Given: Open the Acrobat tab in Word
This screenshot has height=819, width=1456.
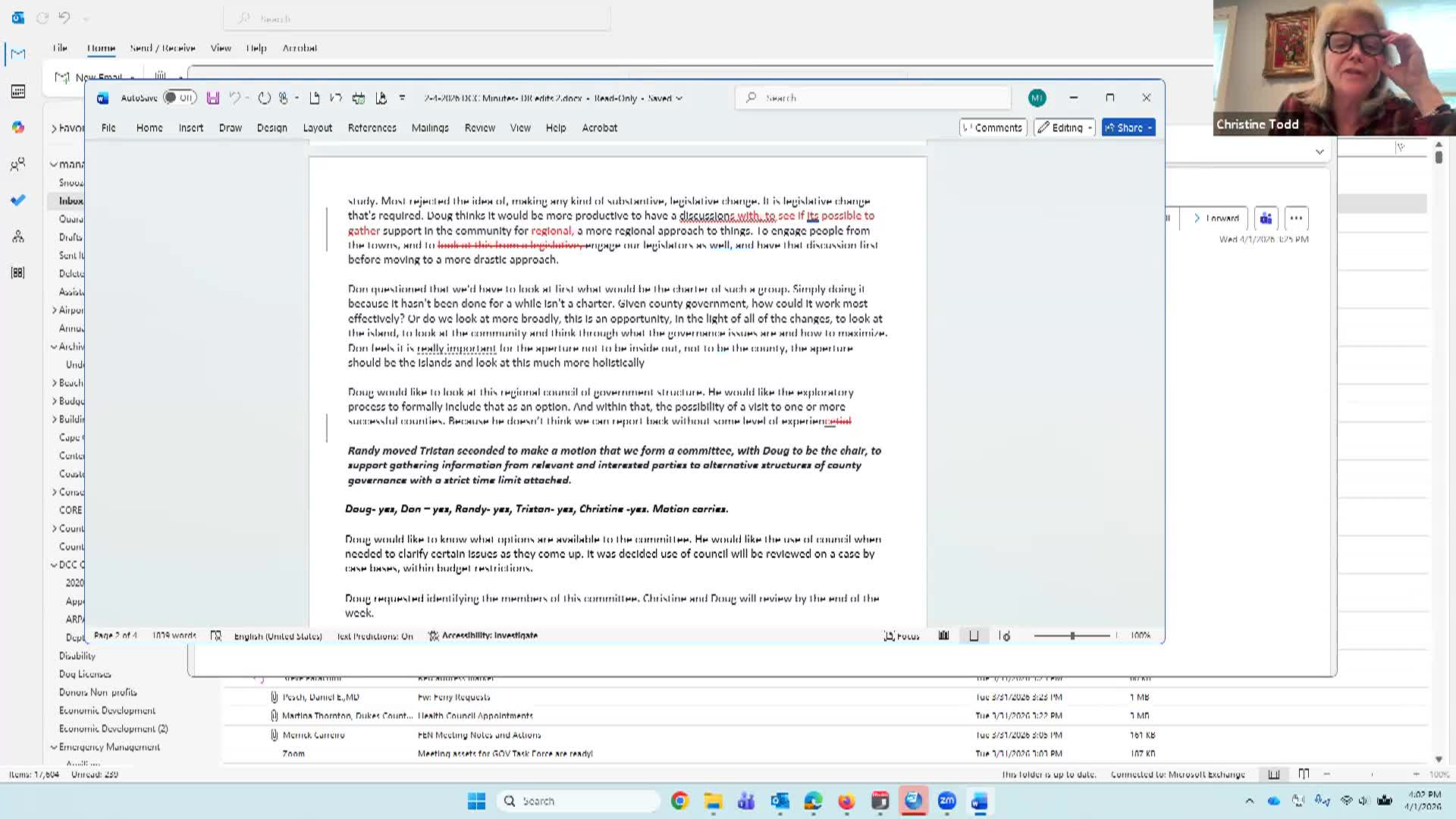Looking at the screenshot, I should point(599,127).
